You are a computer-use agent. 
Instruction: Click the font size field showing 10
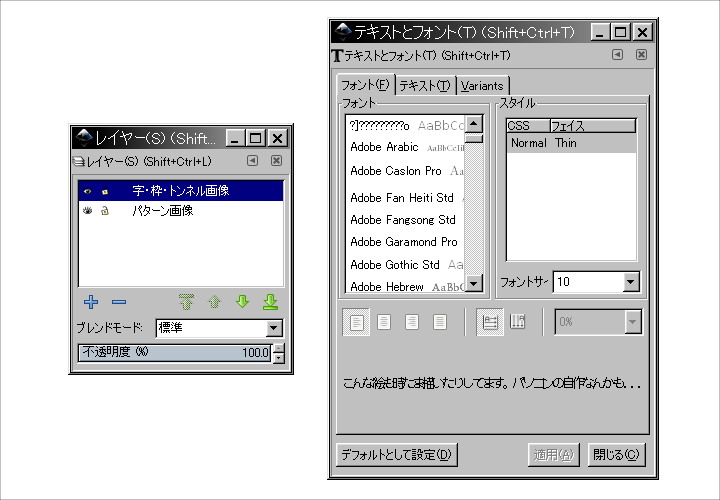(588, 281)
